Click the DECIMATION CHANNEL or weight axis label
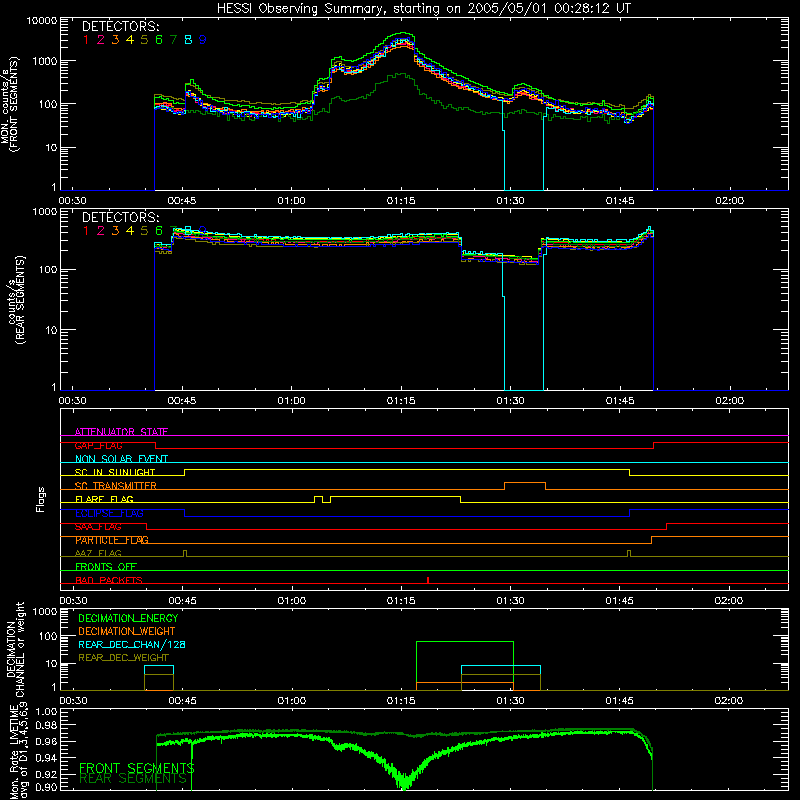This screenshot has width=800, height=800. [x=15, y=649]
